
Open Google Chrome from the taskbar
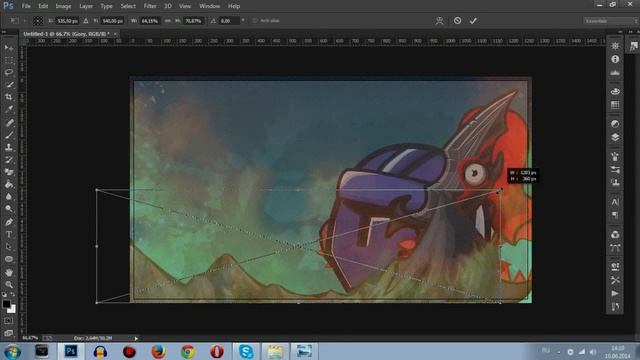click(x=188, y=351)
